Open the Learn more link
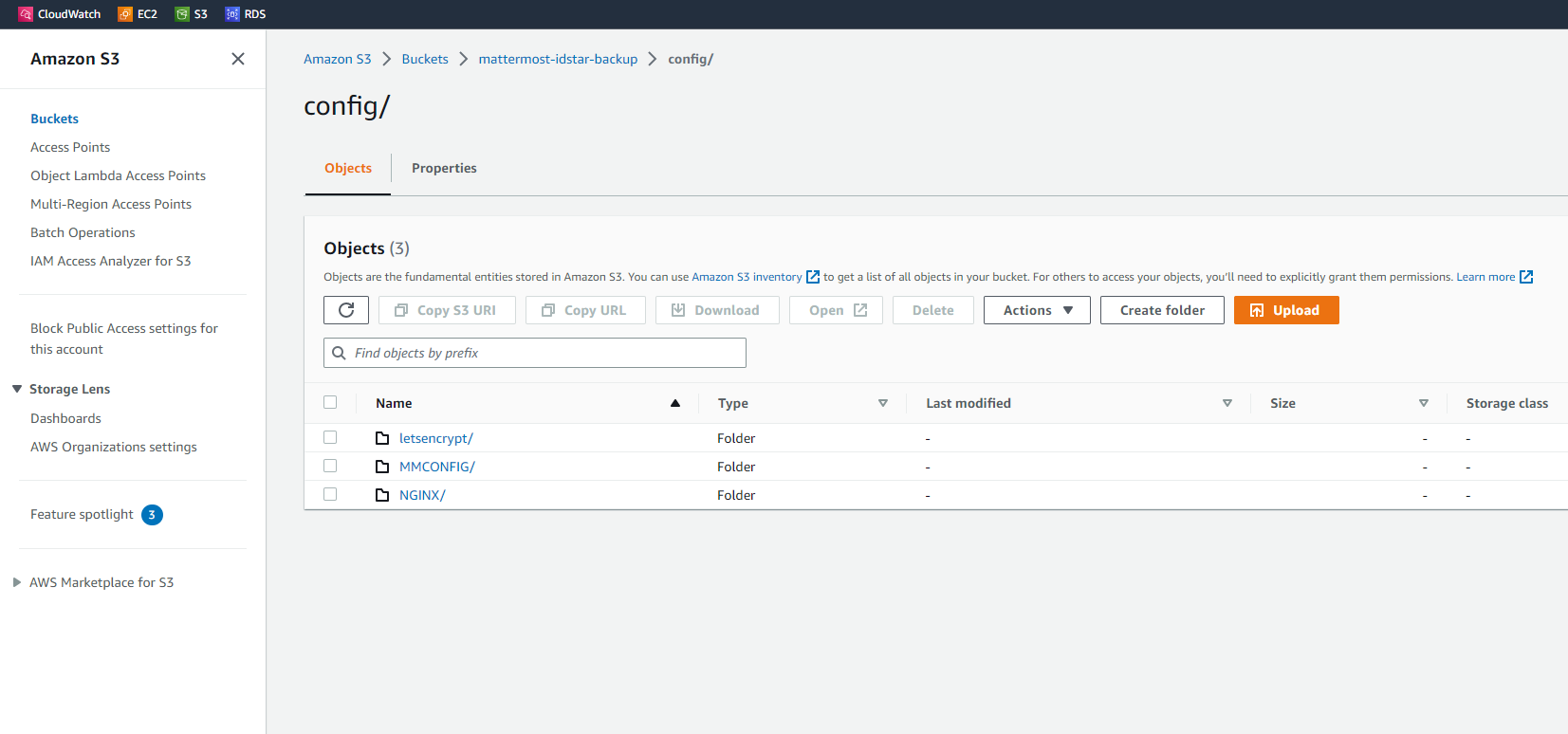Screen dimensions: 1568x734 (1485, 277)
